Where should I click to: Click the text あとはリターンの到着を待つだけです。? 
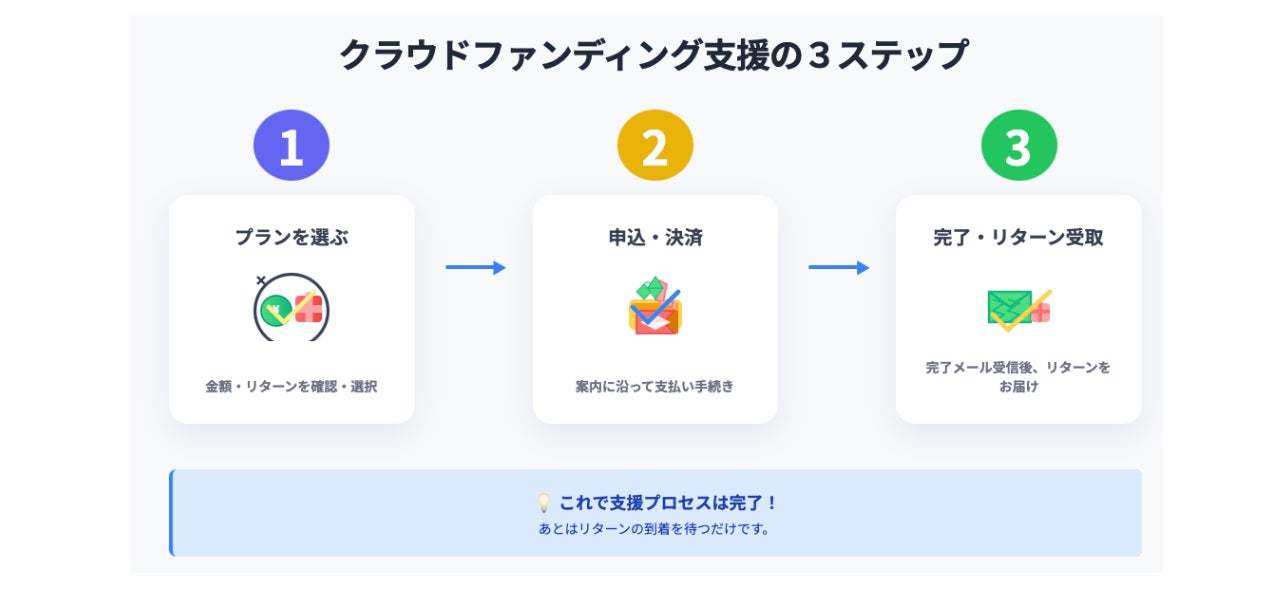pos(655,529)
